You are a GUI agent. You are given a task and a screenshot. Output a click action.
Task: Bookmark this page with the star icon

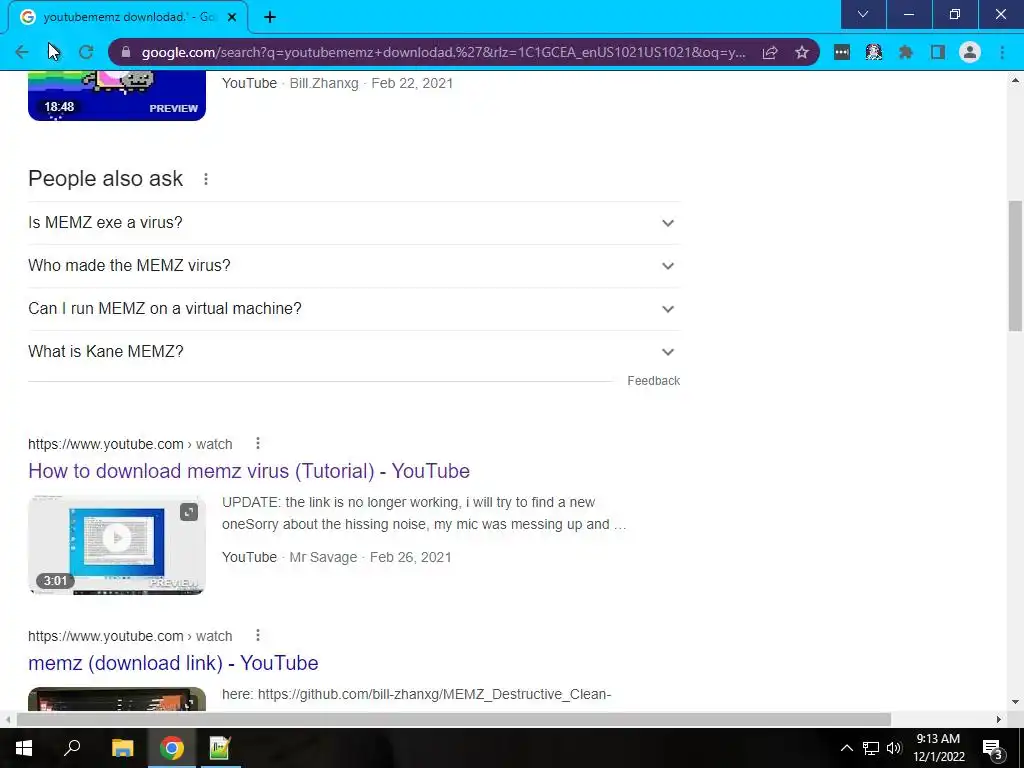802,52
